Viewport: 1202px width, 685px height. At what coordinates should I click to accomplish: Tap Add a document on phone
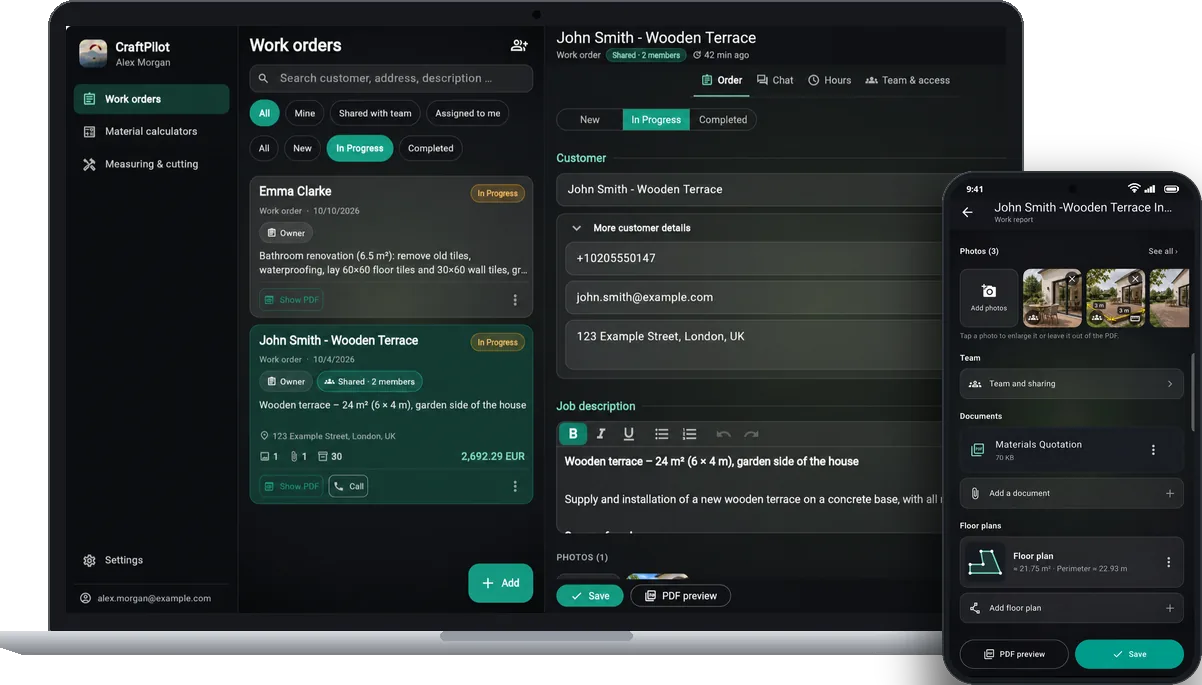1071,493
